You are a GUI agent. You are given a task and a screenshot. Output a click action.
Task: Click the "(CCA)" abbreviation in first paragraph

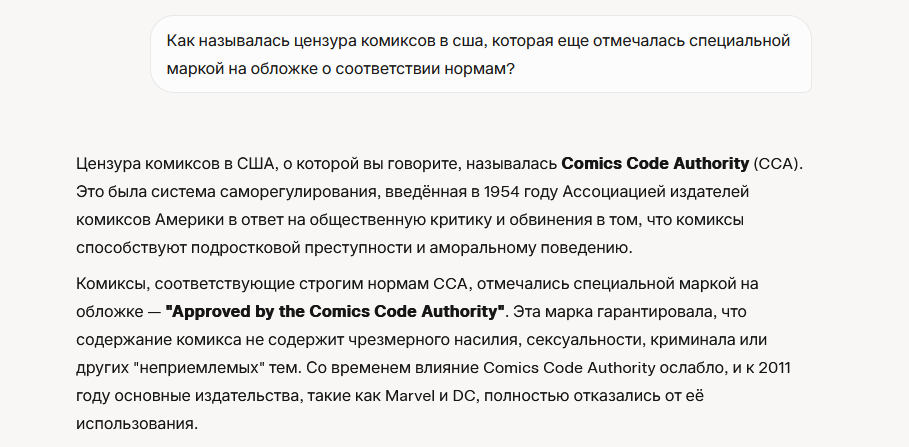click(778, 163)
